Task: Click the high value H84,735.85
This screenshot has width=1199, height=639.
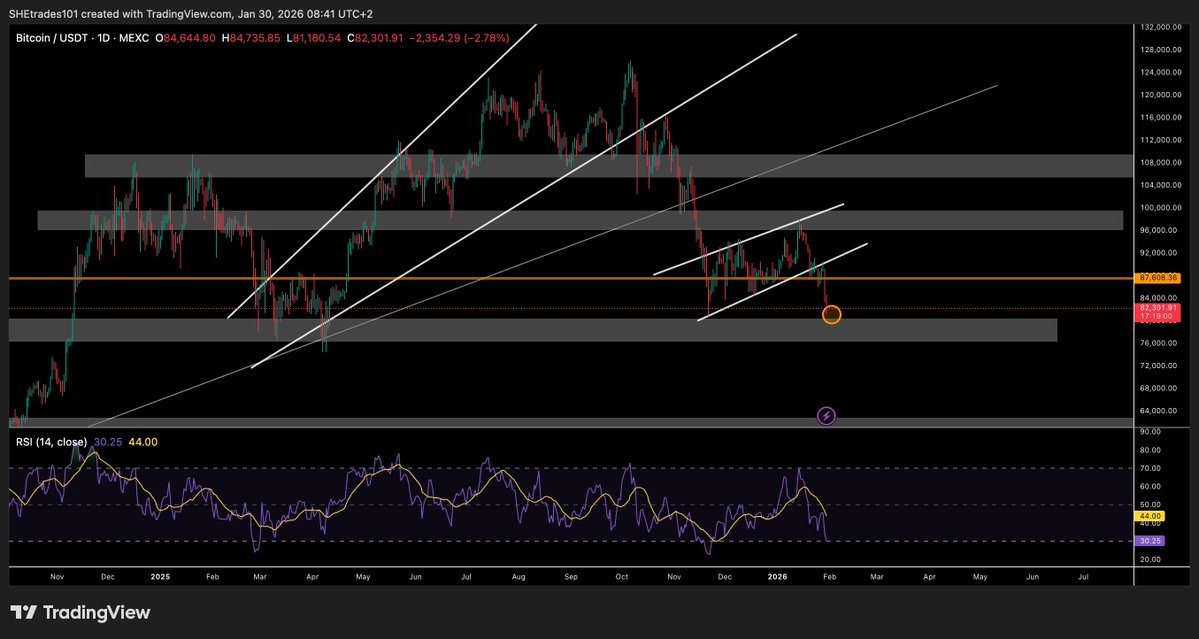Action: (x=252, y=36)
